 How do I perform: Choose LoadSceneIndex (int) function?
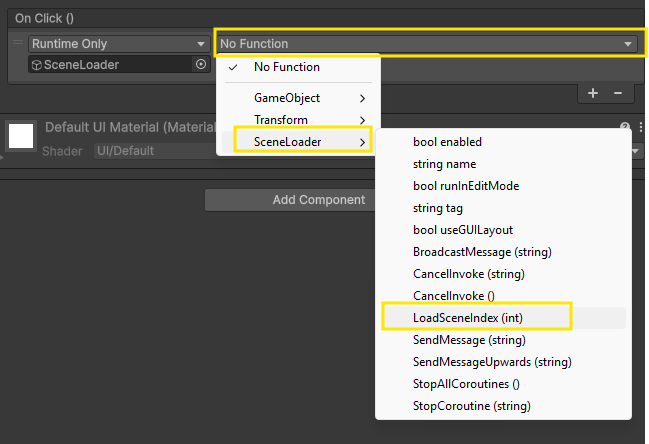(503, 318)
